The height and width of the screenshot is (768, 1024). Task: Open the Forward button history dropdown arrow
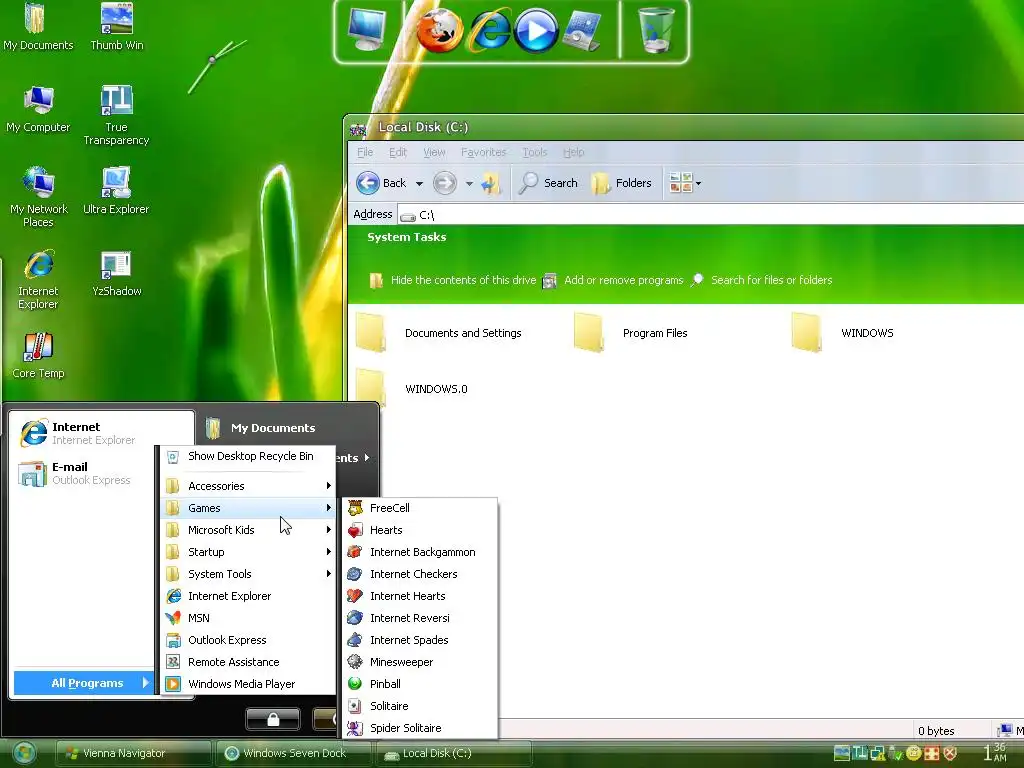tap(469, 184)
